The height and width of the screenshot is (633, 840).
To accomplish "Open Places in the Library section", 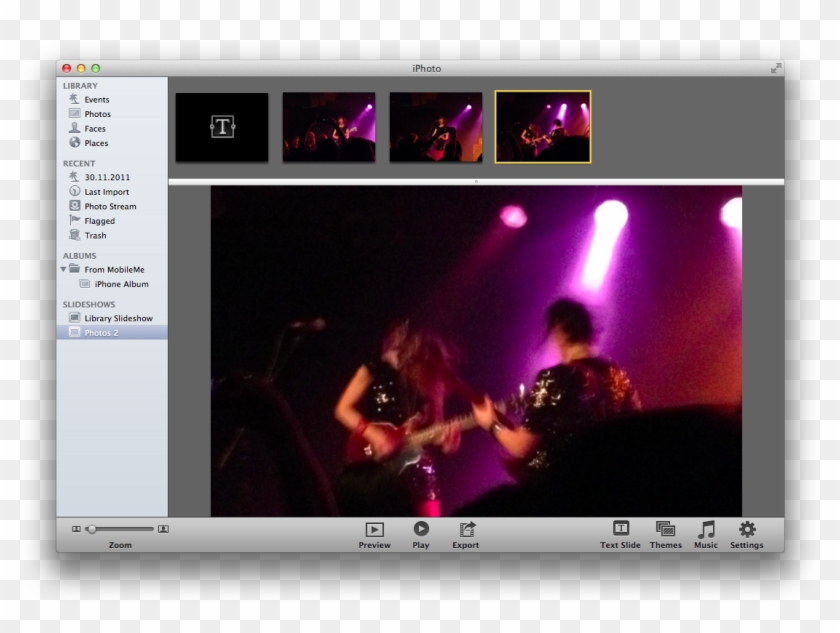I will coord(74,142).
